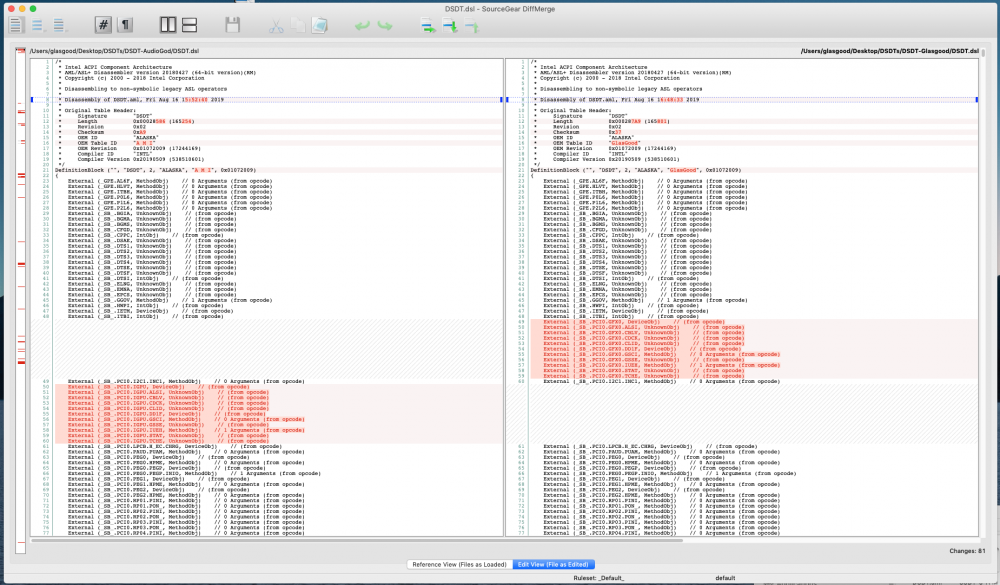
Task: Click left DefinitionBlock line containing "A M I"
Action: [156, 170]
